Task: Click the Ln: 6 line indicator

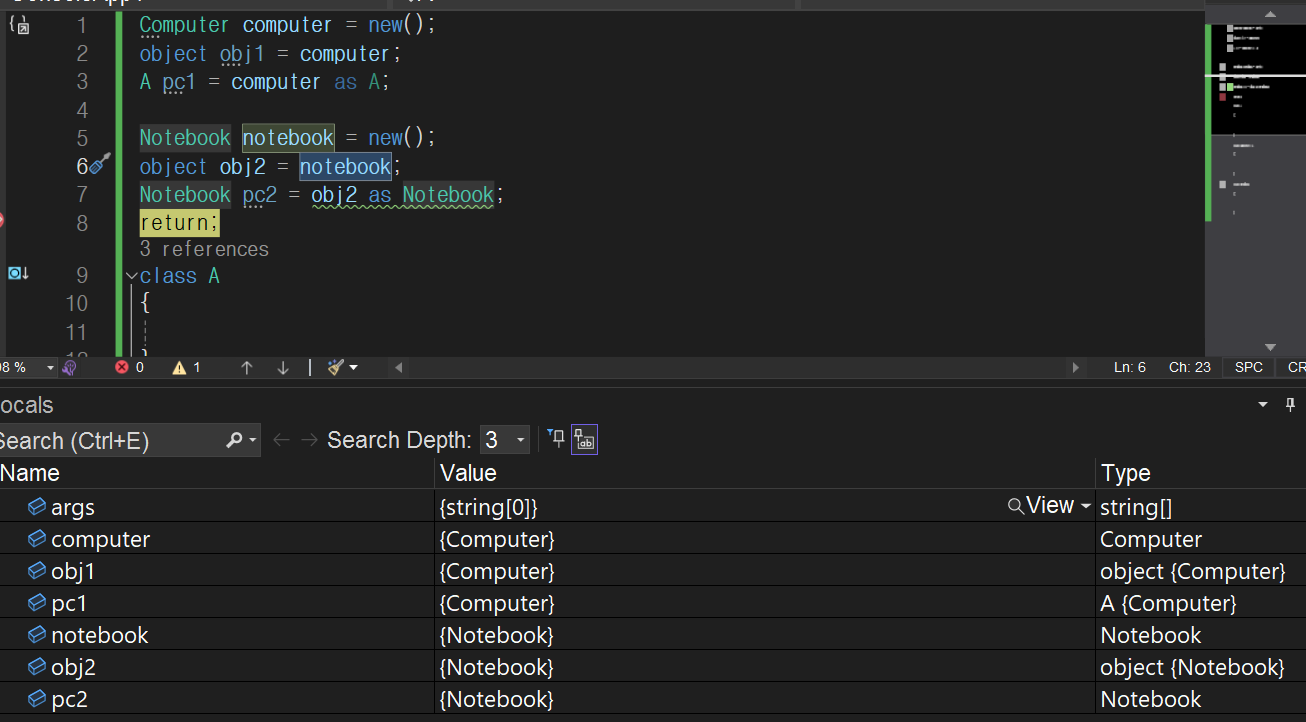Action: point(1130,367)
